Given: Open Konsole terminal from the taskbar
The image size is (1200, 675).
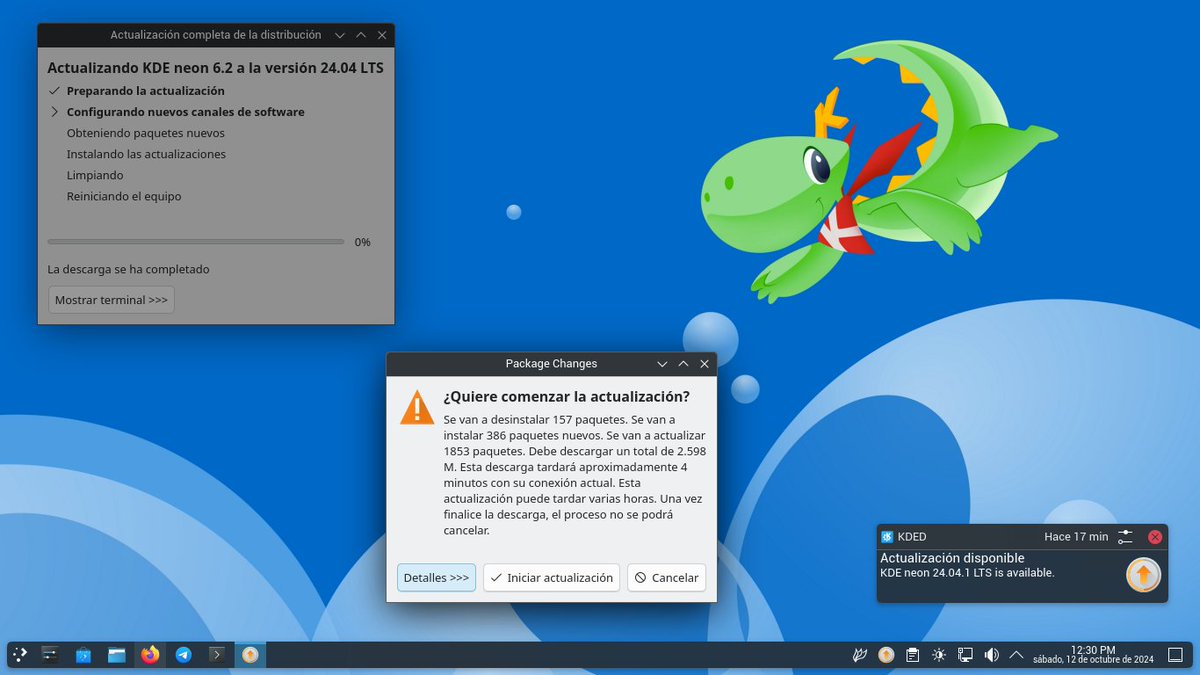Looking at the screenshot, I should click(x=216, y=655).
